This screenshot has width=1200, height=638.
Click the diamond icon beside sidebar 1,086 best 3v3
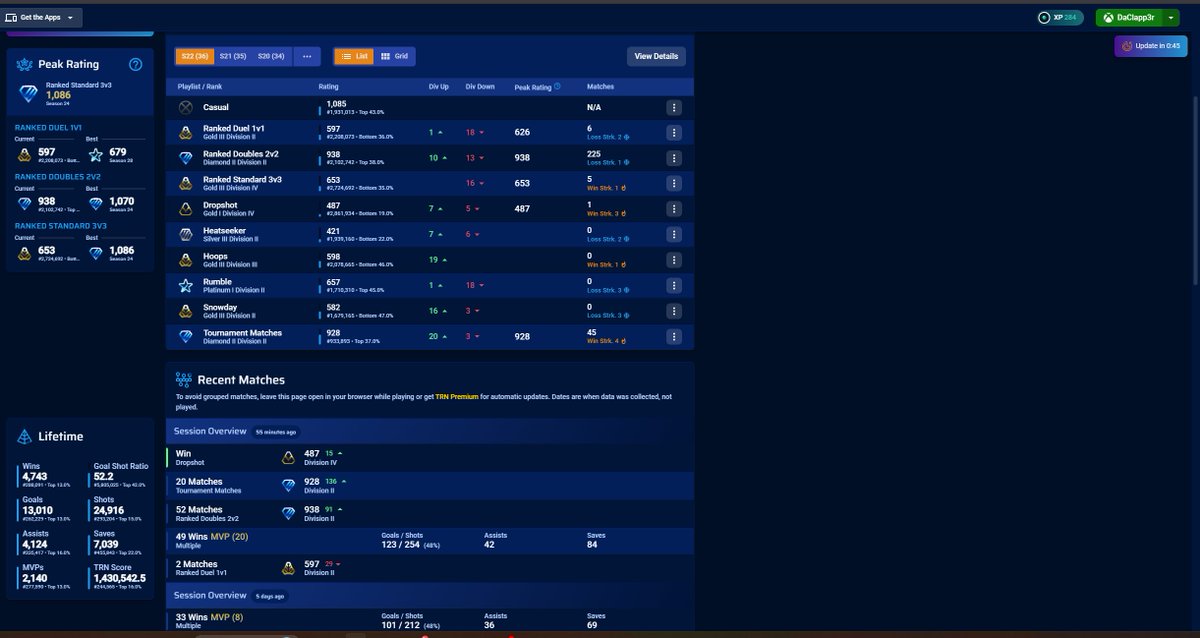coord(95,252)
